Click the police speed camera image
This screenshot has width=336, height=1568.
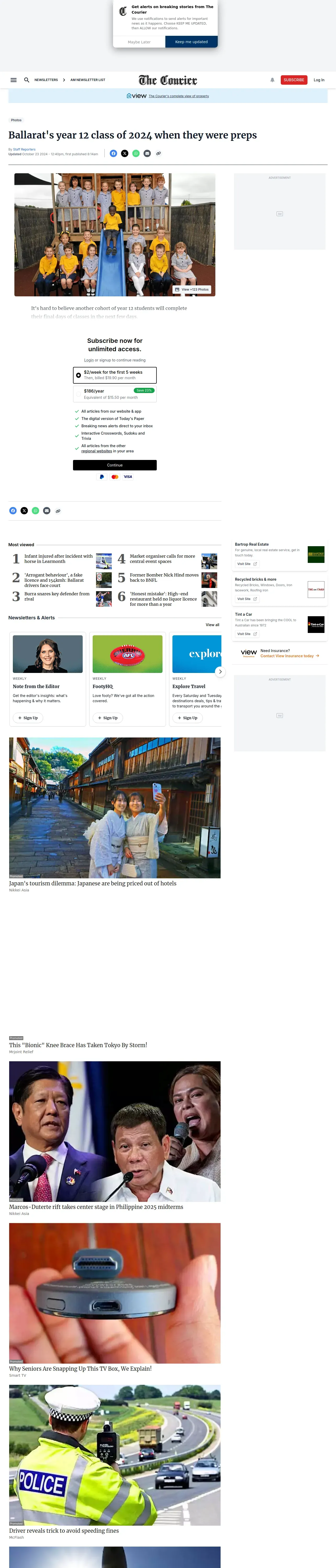(115, 1455)
